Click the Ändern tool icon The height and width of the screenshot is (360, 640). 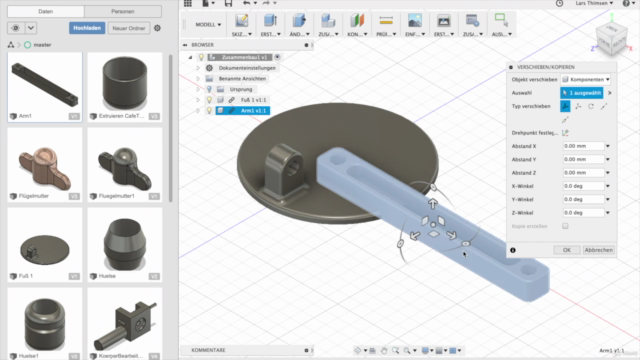click(x=299, y=20)
